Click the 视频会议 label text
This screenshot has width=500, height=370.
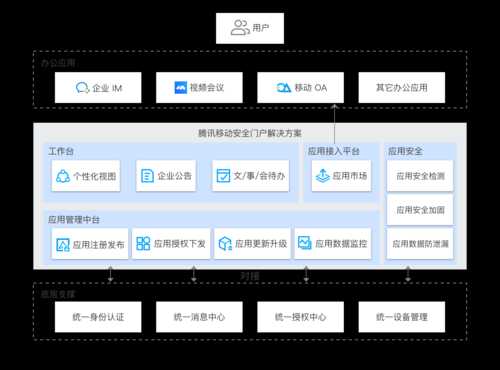tap(207, 88)
